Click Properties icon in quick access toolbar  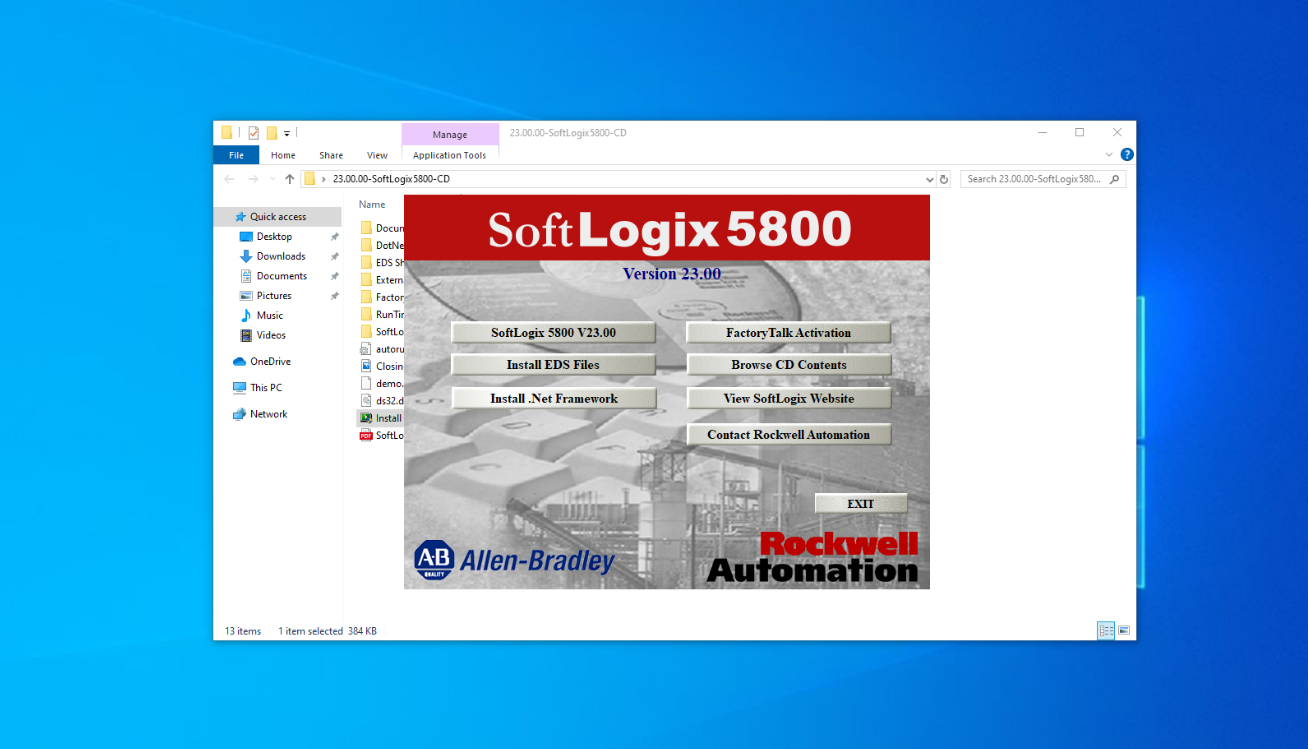click(254, 132)
